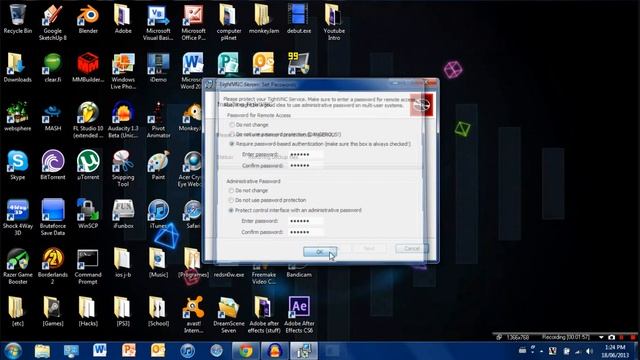Image resolution: width=640 pixels, height=360 pixels.
Task: Open the Windows Start menu orb
Action: 13,351
